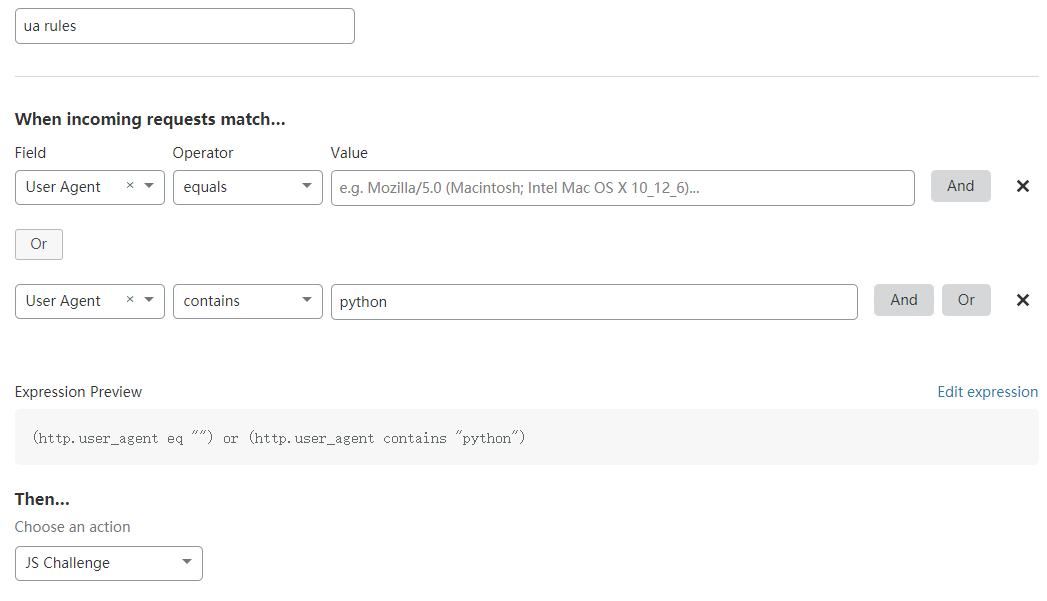1047x601 pixels.
Task: Clear the first User Agent field selection
Action: (x=130, y=186)
